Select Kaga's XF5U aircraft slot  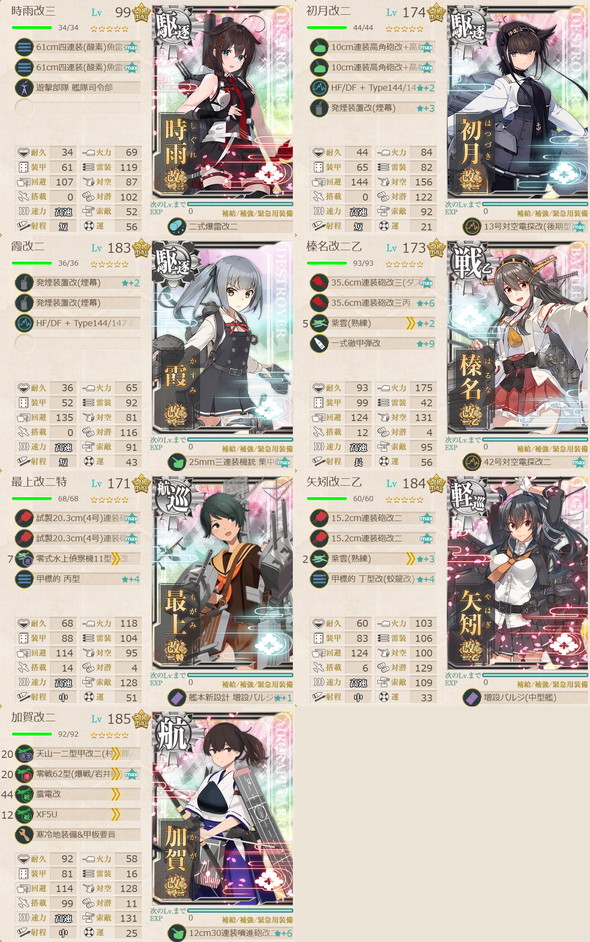[78, 815]
